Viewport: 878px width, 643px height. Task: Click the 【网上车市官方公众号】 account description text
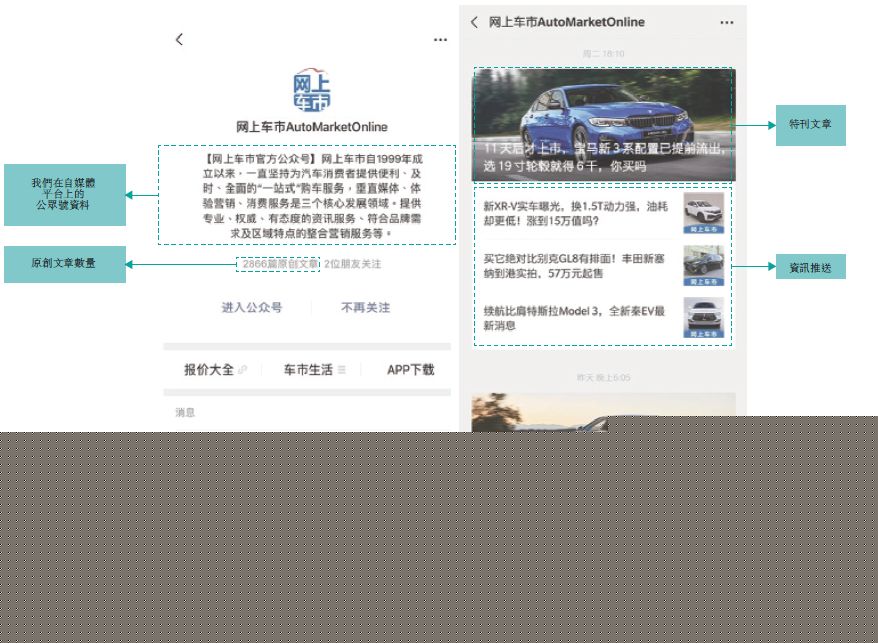click(312, 195)
